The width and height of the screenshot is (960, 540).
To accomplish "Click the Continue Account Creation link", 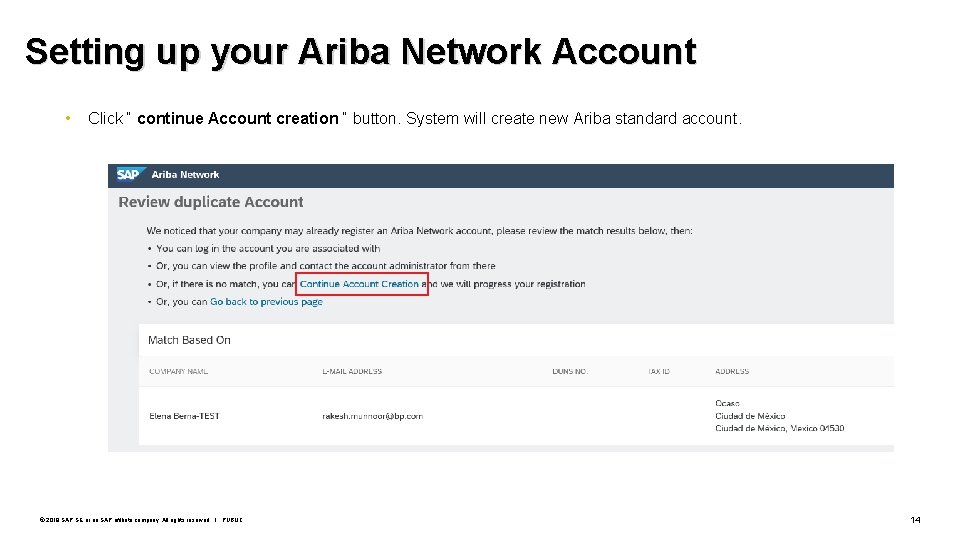I will [360, 284].
